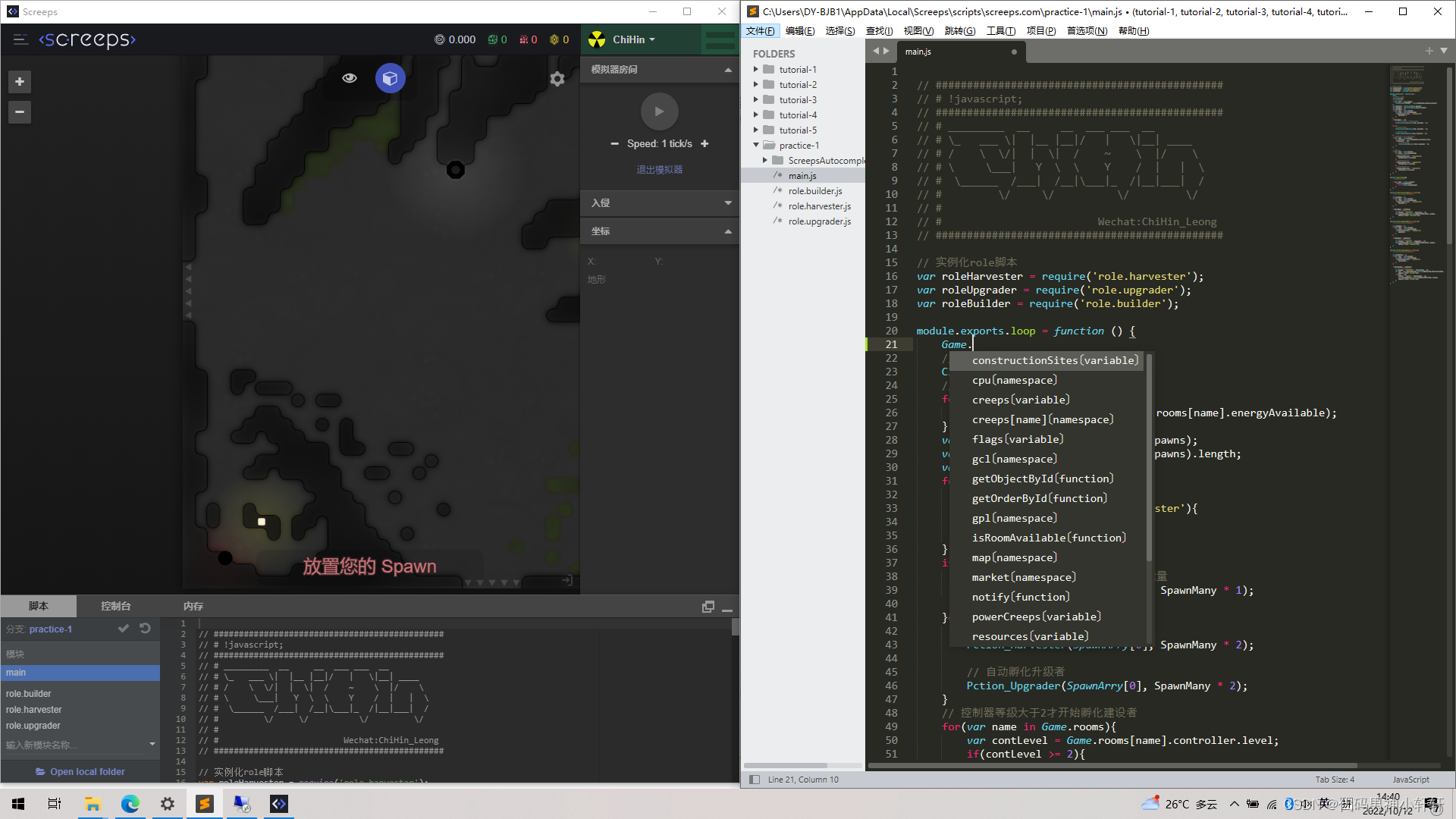This screenshot has height=819, width=1456.
Task: Open the 查找(I) menu
Action: pyautogui.click(x=879, y=31)
